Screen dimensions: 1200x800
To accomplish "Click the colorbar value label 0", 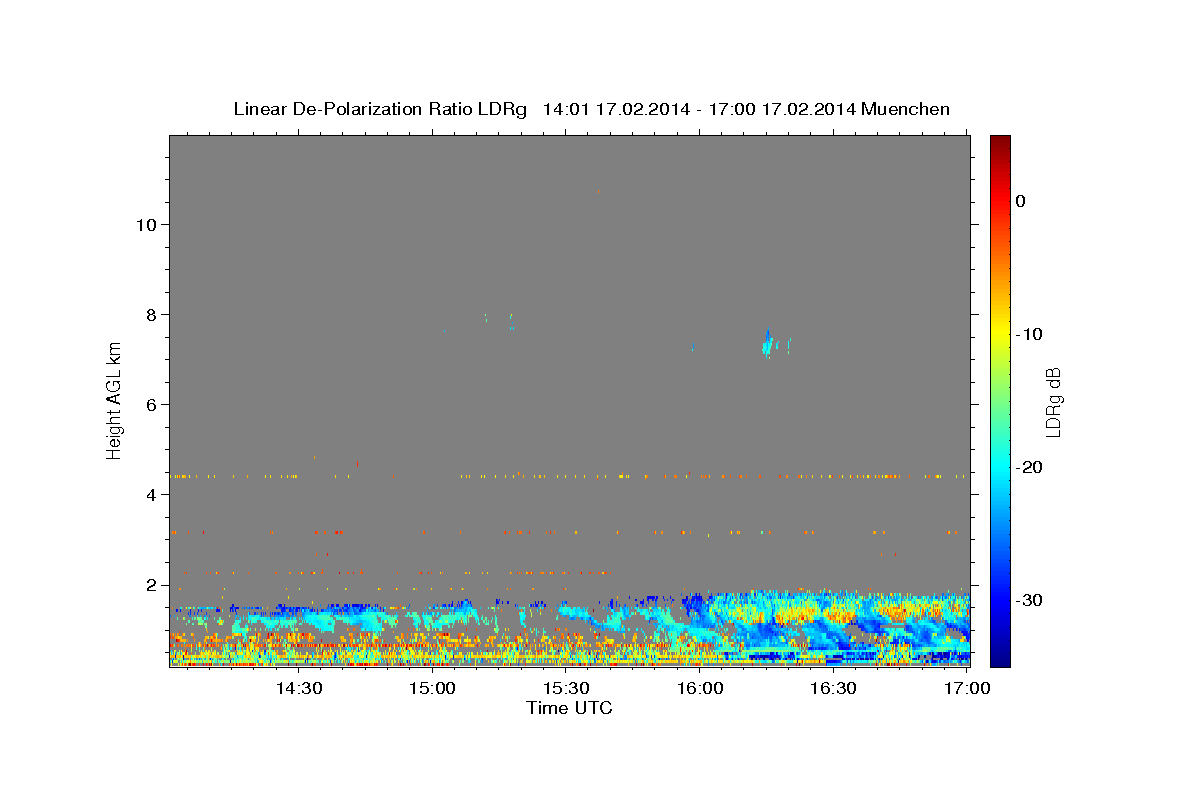I will click(x=1021, y=201).
